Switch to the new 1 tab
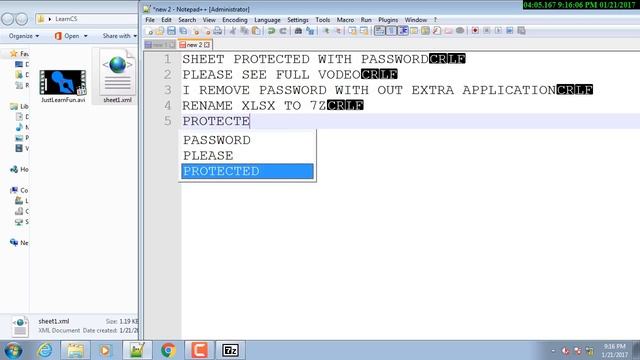 (160, 44)
